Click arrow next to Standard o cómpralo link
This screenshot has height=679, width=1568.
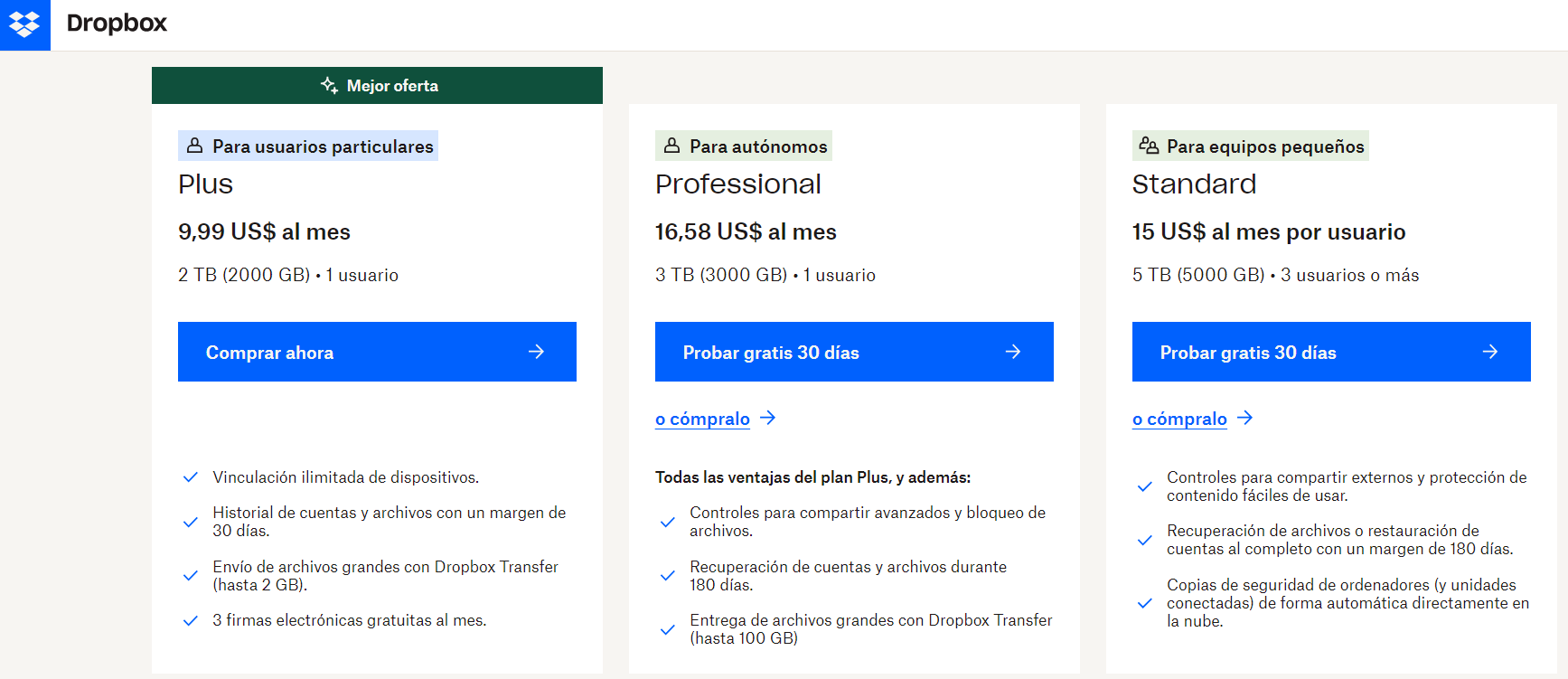tap(1244, 418)
